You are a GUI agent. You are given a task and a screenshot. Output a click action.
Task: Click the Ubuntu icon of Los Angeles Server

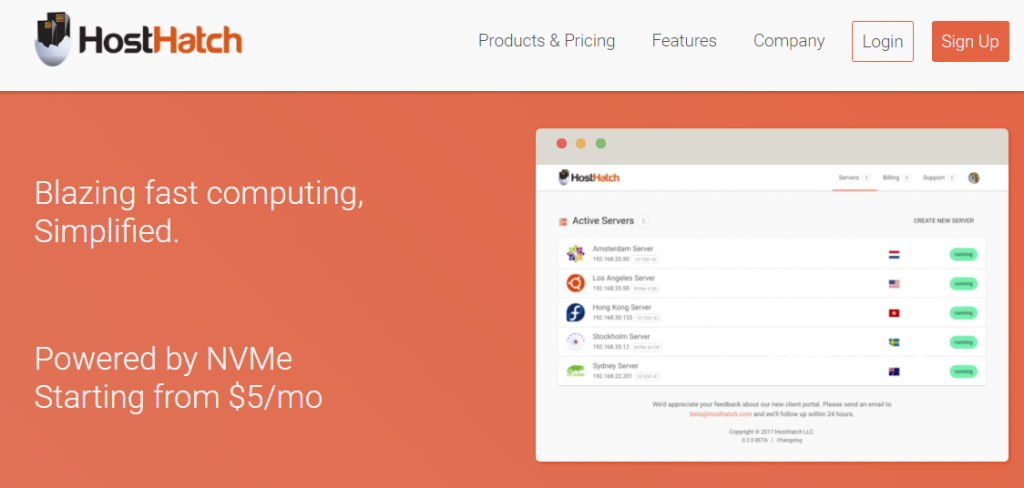pyautogui.click(x=575, y=283)
